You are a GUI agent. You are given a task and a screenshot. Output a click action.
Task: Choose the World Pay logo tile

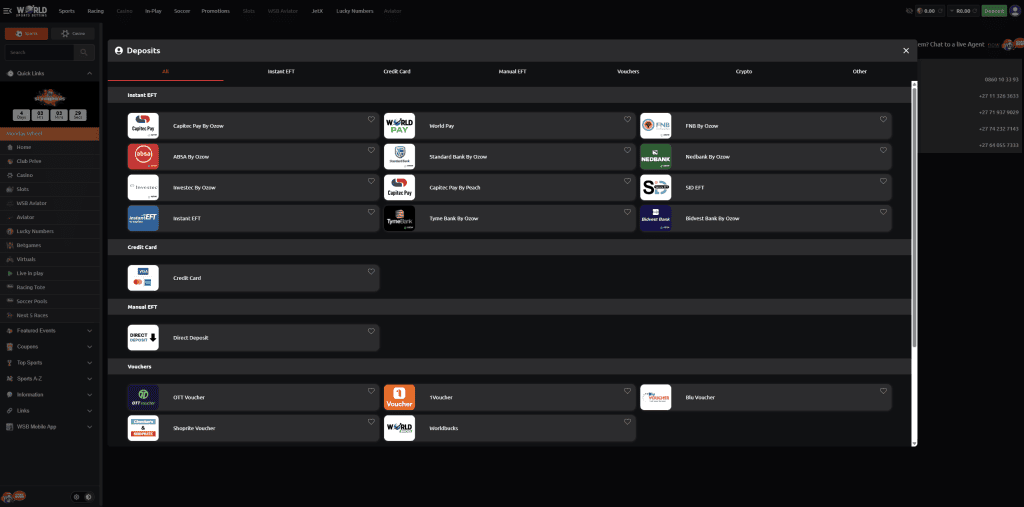coord(399,125)
